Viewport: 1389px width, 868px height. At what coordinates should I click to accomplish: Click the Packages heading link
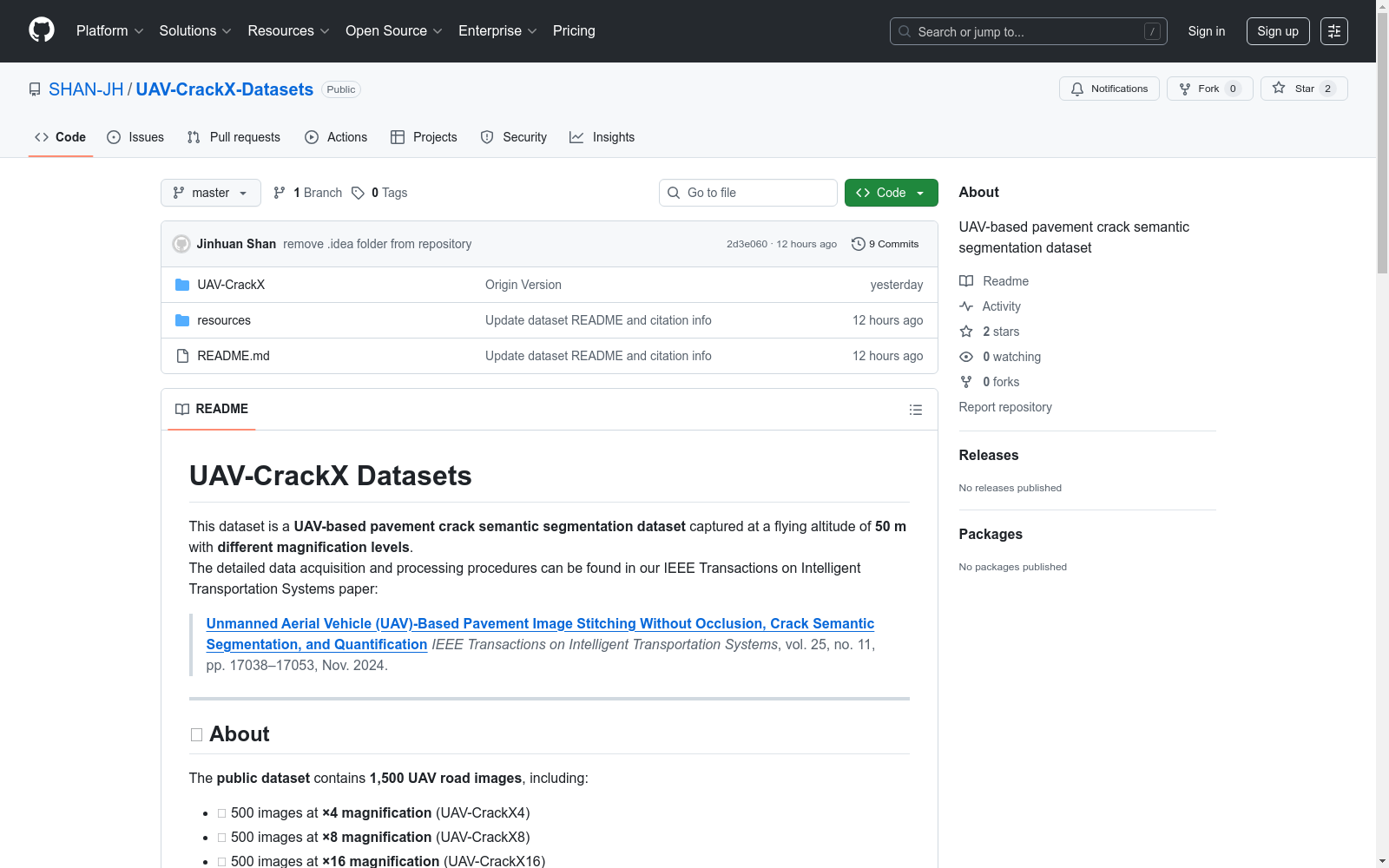991,534
